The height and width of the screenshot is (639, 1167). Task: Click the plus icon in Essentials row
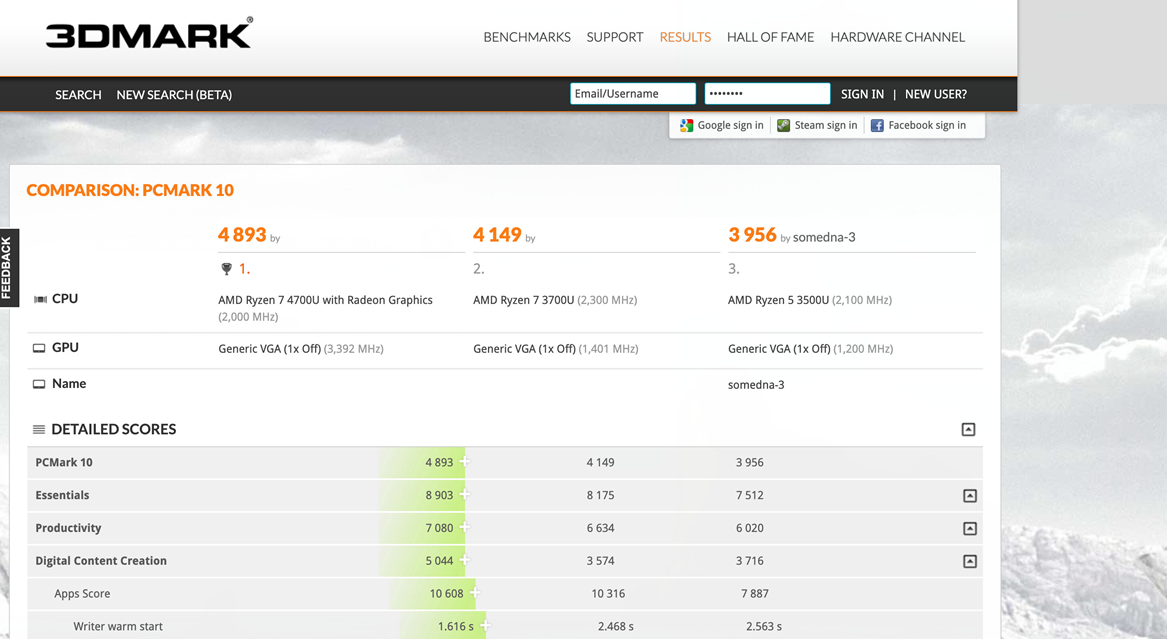(x=464, y=494)
